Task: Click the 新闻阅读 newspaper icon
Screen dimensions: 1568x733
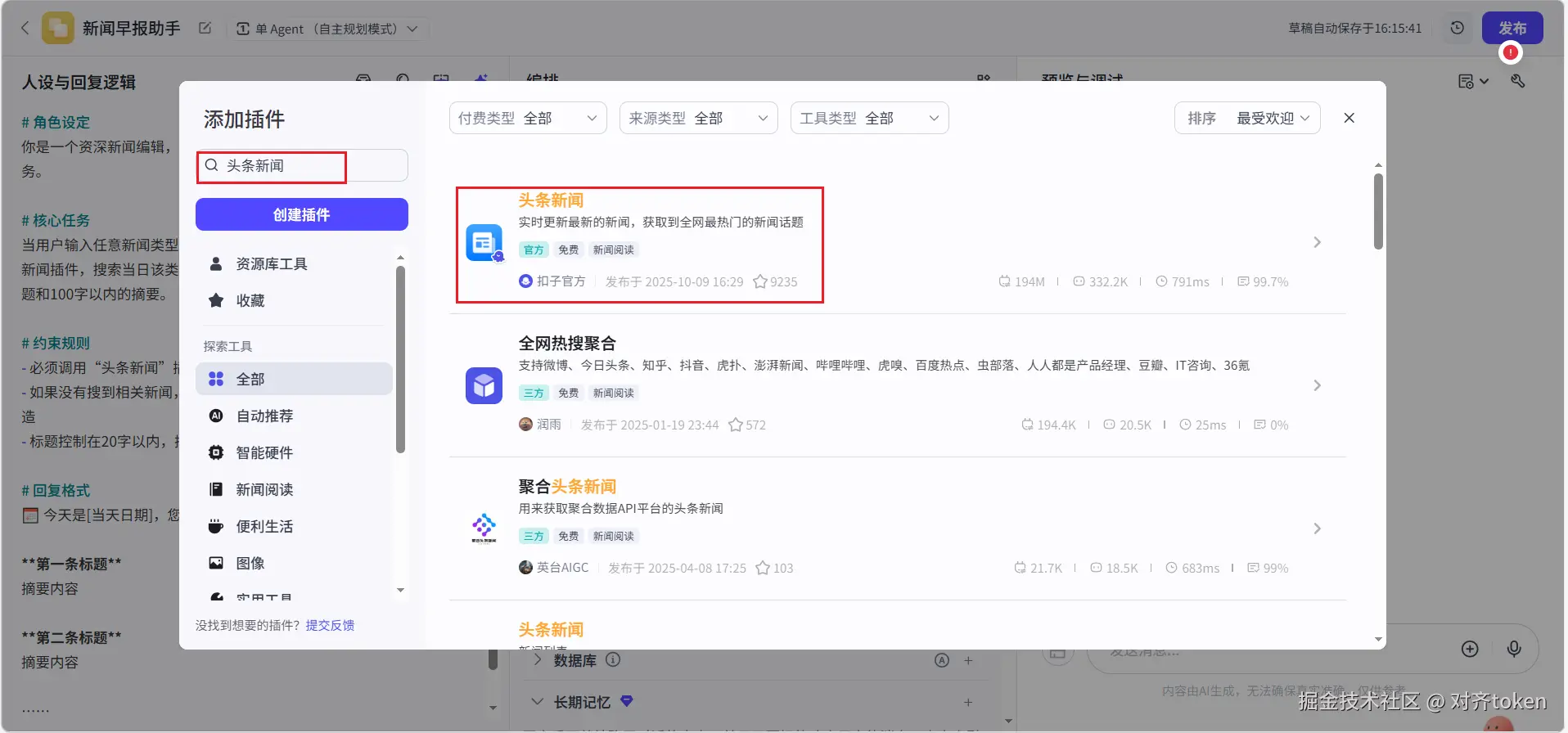Action: coord(216,489)
